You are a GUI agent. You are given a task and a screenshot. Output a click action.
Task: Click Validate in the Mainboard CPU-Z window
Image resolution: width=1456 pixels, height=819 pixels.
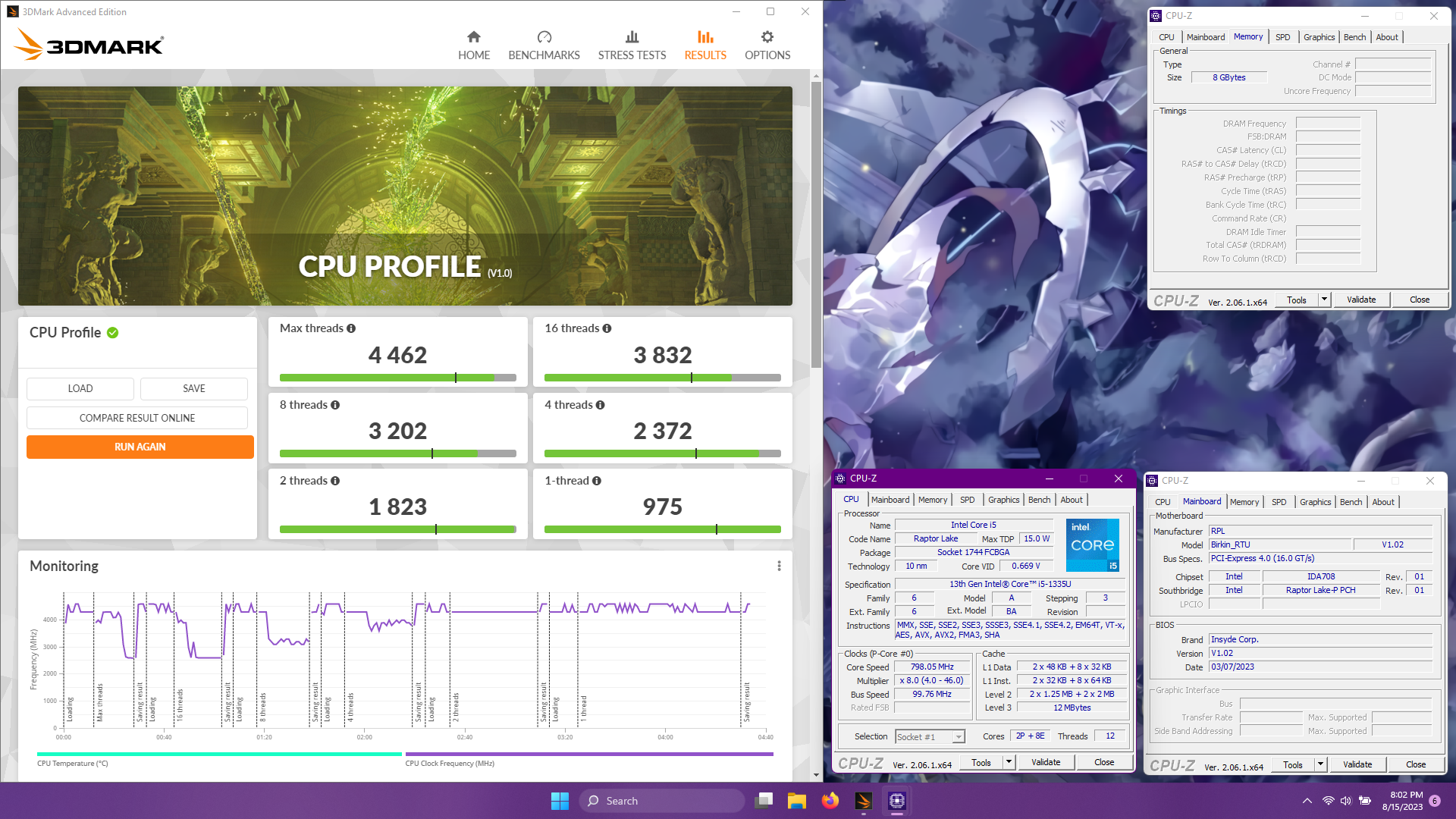coord(1357,764)
